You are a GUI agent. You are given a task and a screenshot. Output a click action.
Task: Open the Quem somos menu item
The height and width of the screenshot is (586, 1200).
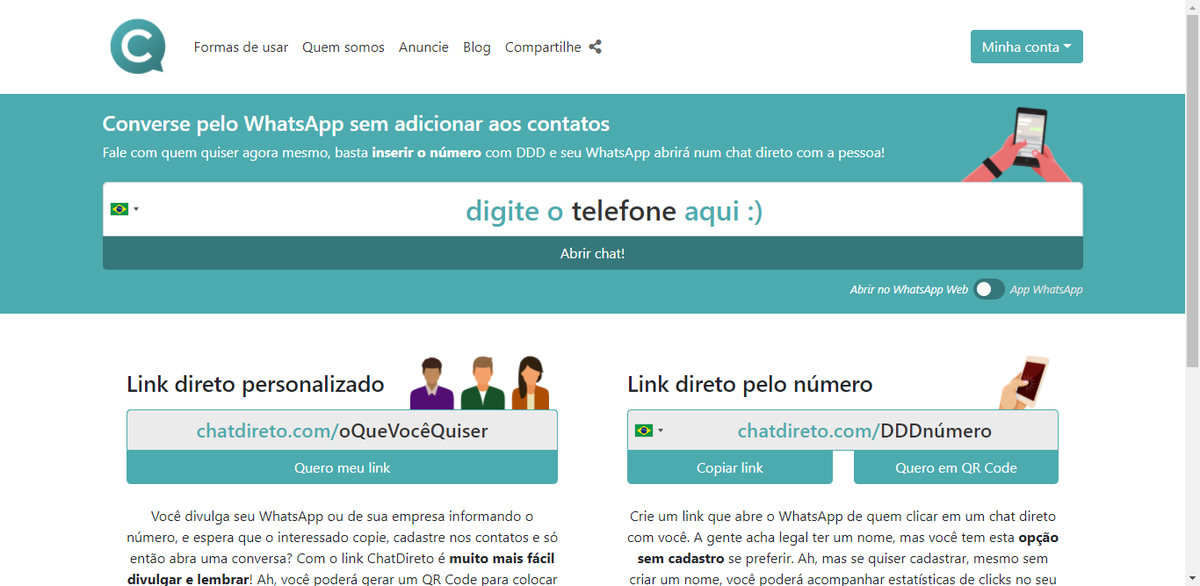[x=343, y=47]
